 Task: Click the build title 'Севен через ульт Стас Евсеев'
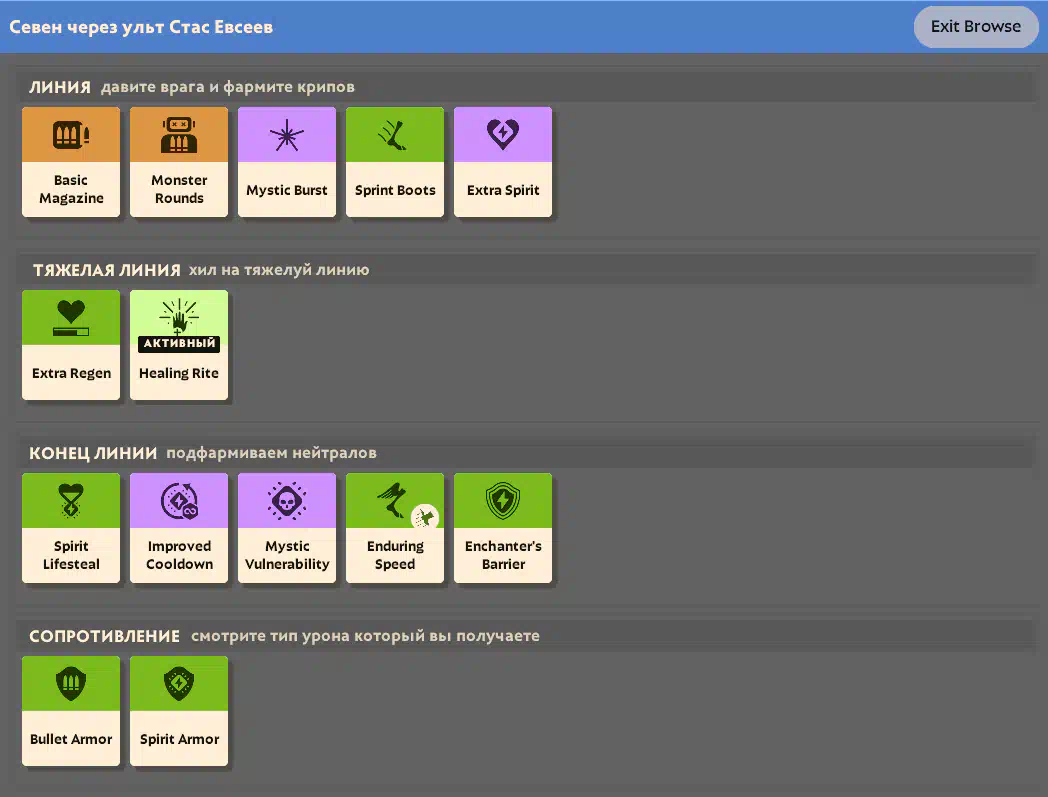pyautogui.click(x=141, y=27)
